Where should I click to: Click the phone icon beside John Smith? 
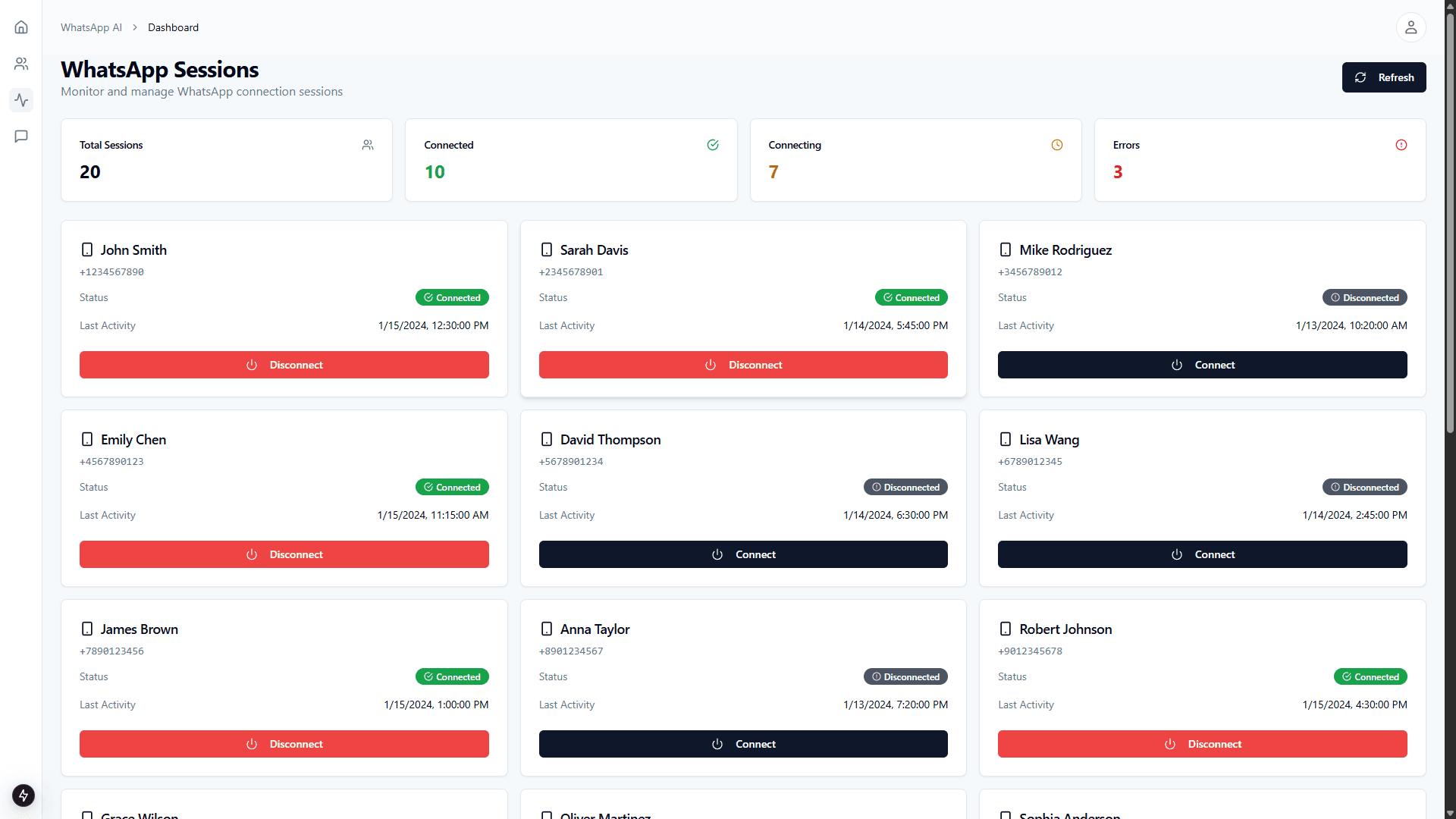coord(87,249)
